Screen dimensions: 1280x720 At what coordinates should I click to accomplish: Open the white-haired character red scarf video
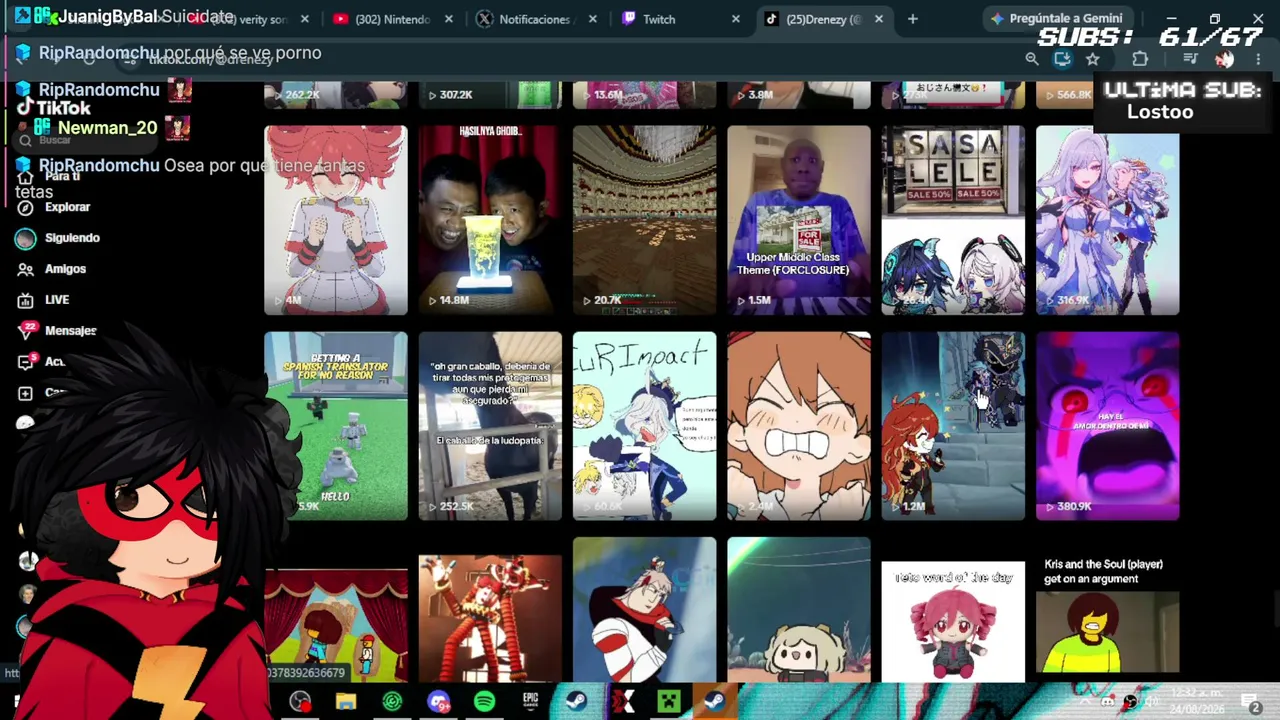(x=644, y=610)
